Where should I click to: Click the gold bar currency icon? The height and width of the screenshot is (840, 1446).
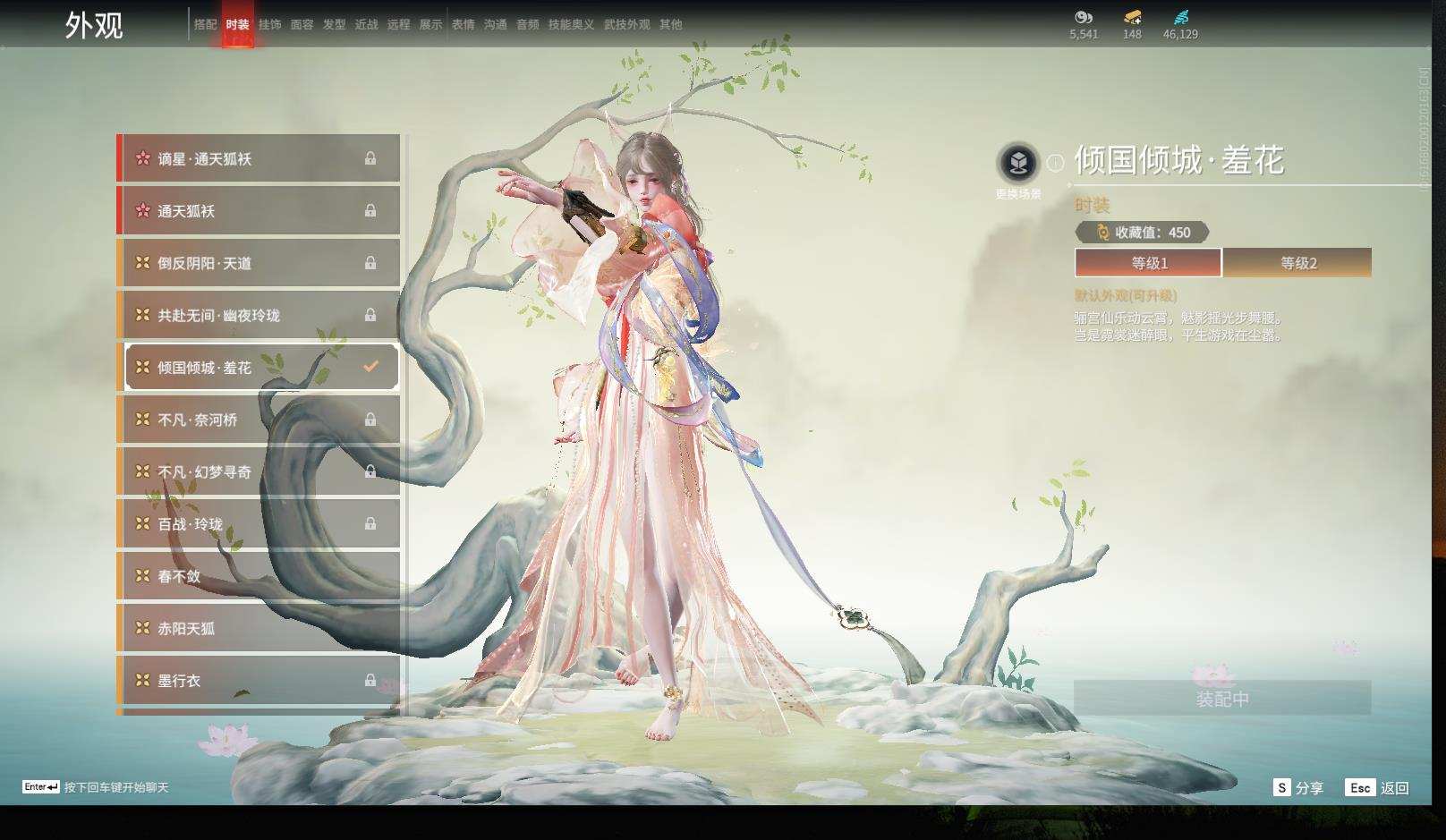click(x=1132, y=17)
